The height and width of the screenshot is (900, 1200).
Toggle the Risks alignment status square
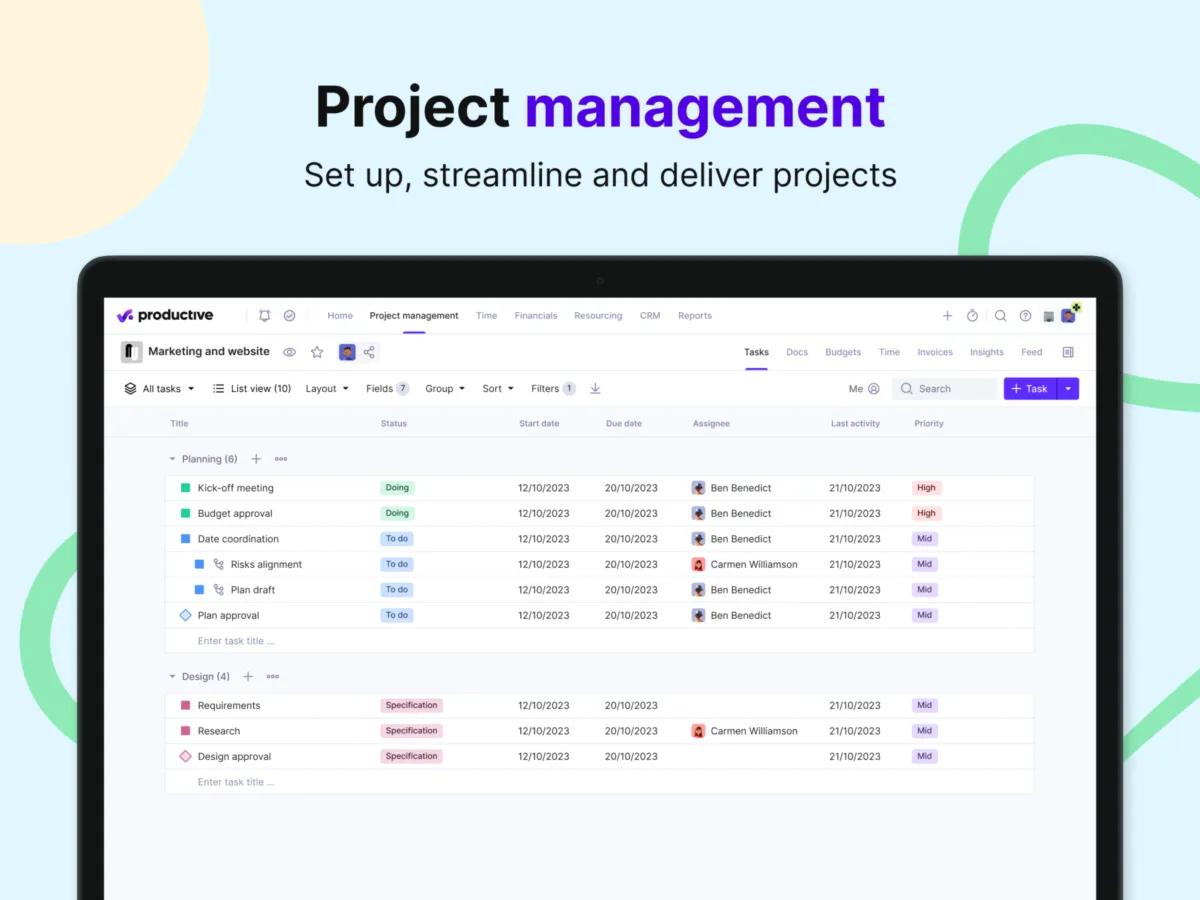coord(199,564)
